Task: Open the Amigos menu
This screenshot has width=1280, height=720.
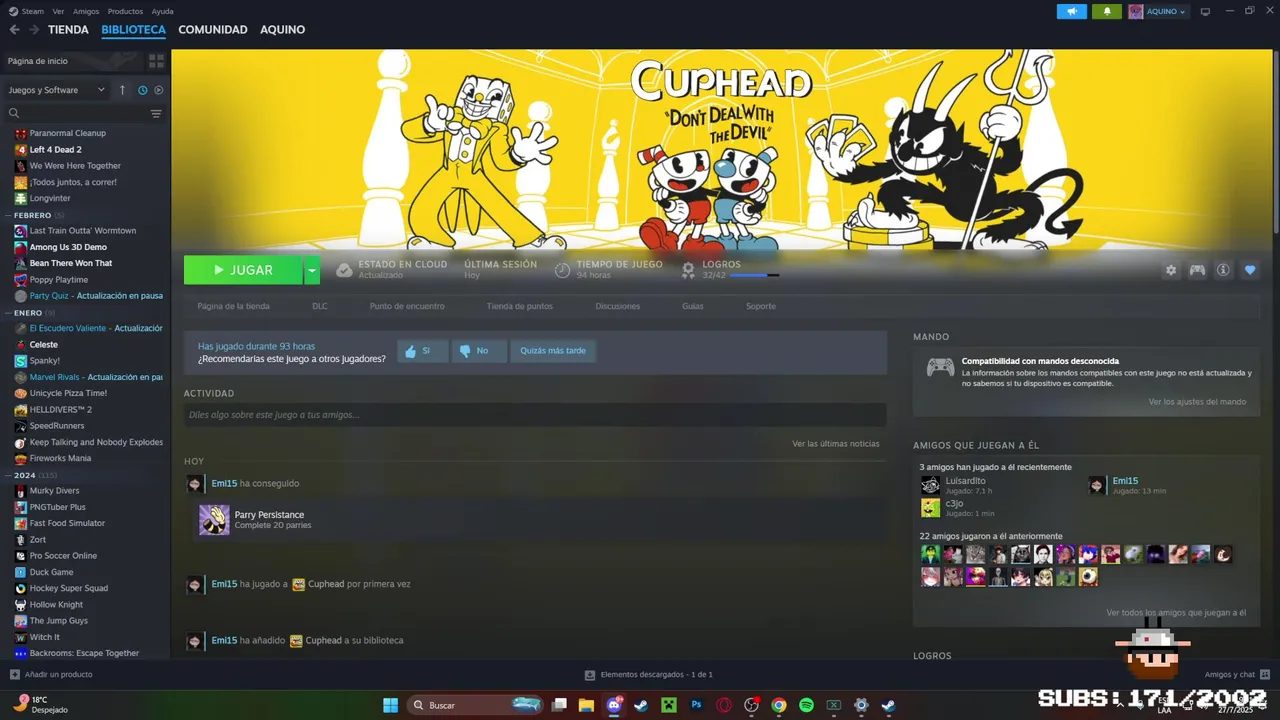Action: tap(86, 11)
